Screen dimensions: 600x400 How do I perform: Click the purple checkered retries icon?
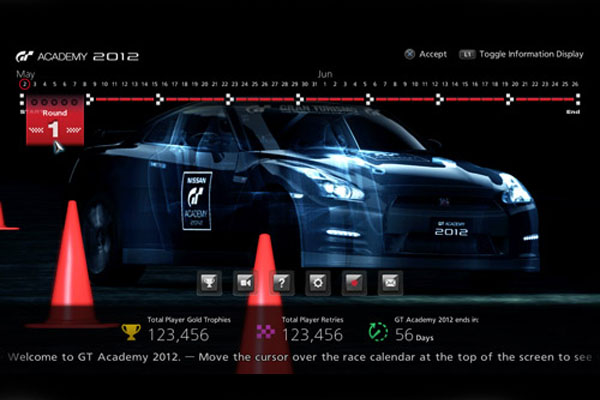pyautogui.click(x=265, y=331)
